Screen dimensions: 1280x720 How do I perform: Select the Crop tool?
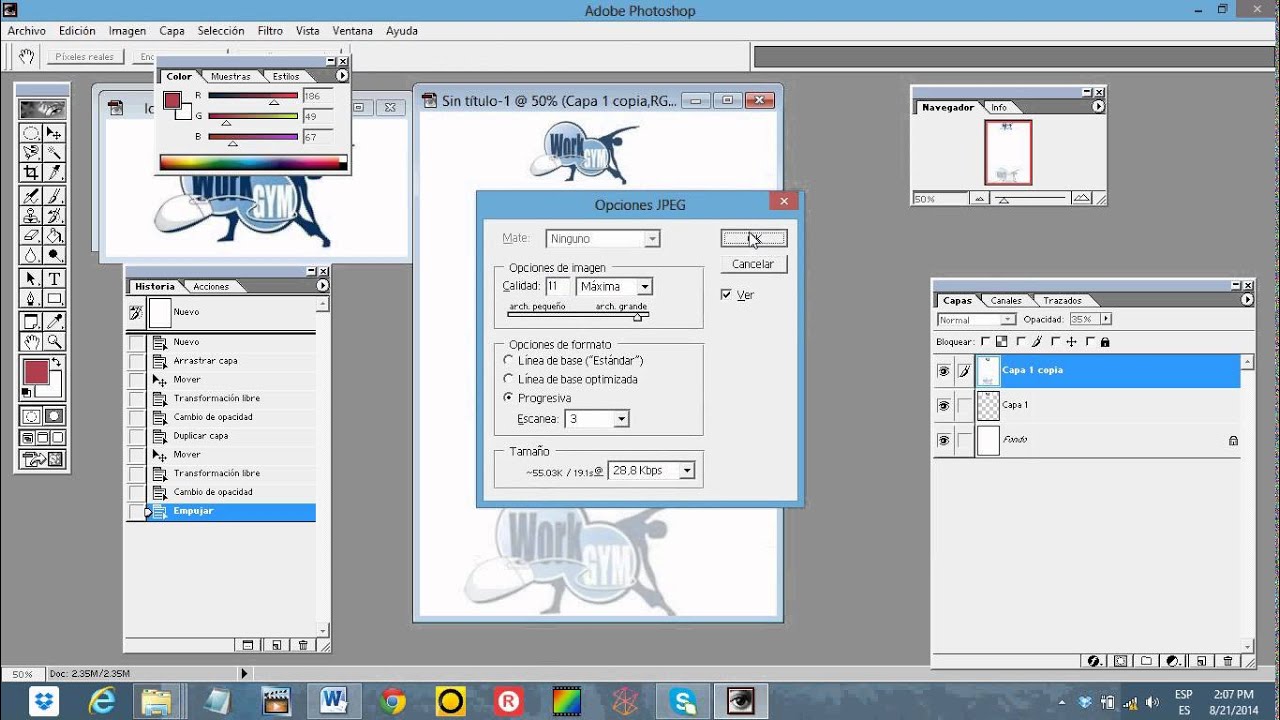[31, 171]
